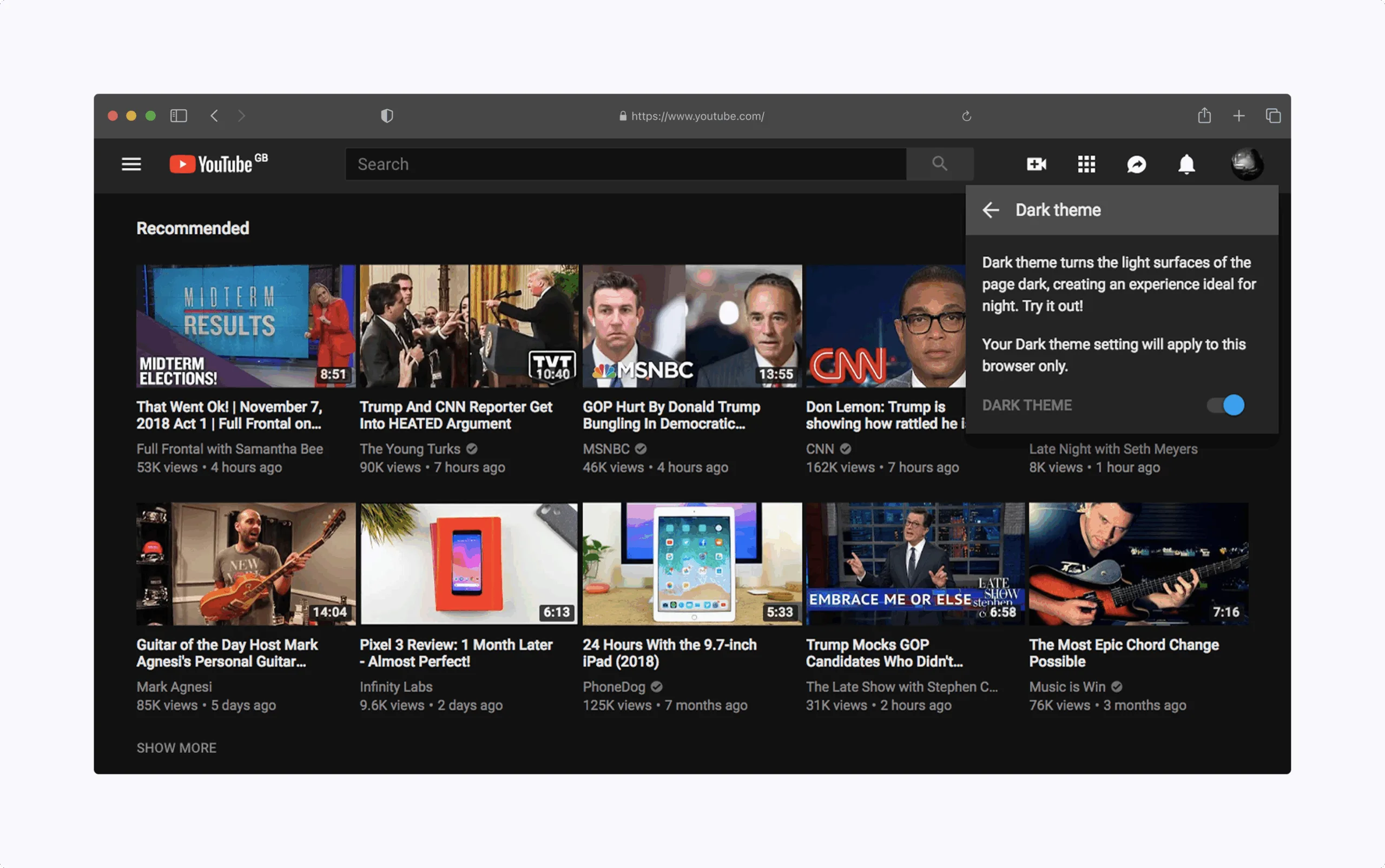Image resolution: width=1385 pixels, height=868 pixels.
Task: Click the privacy shield icon
Action: pyautogui.click(x=387, y=116)
